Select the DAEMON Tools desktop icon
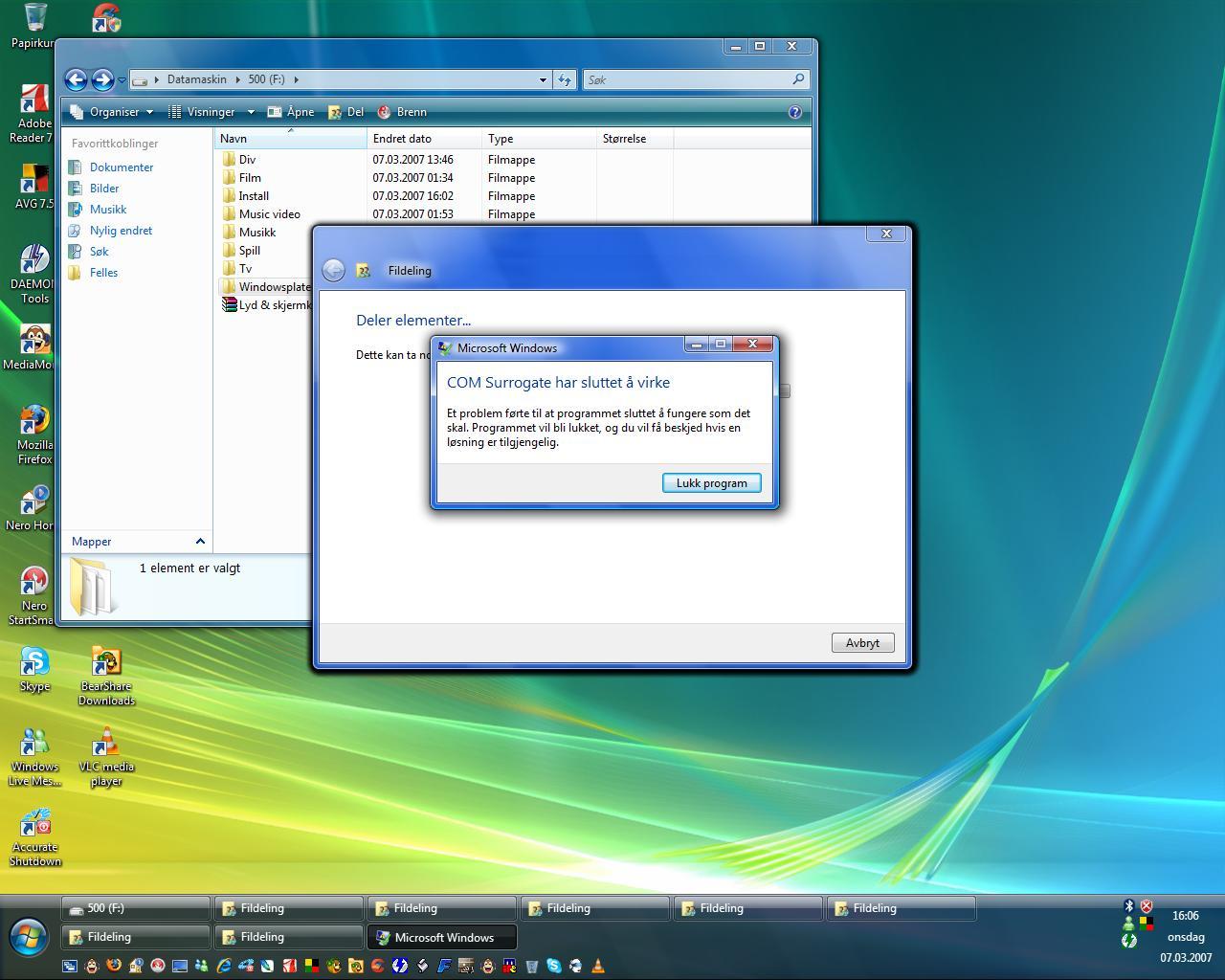This screenshot has height=980, width=1225. (34, 275)
